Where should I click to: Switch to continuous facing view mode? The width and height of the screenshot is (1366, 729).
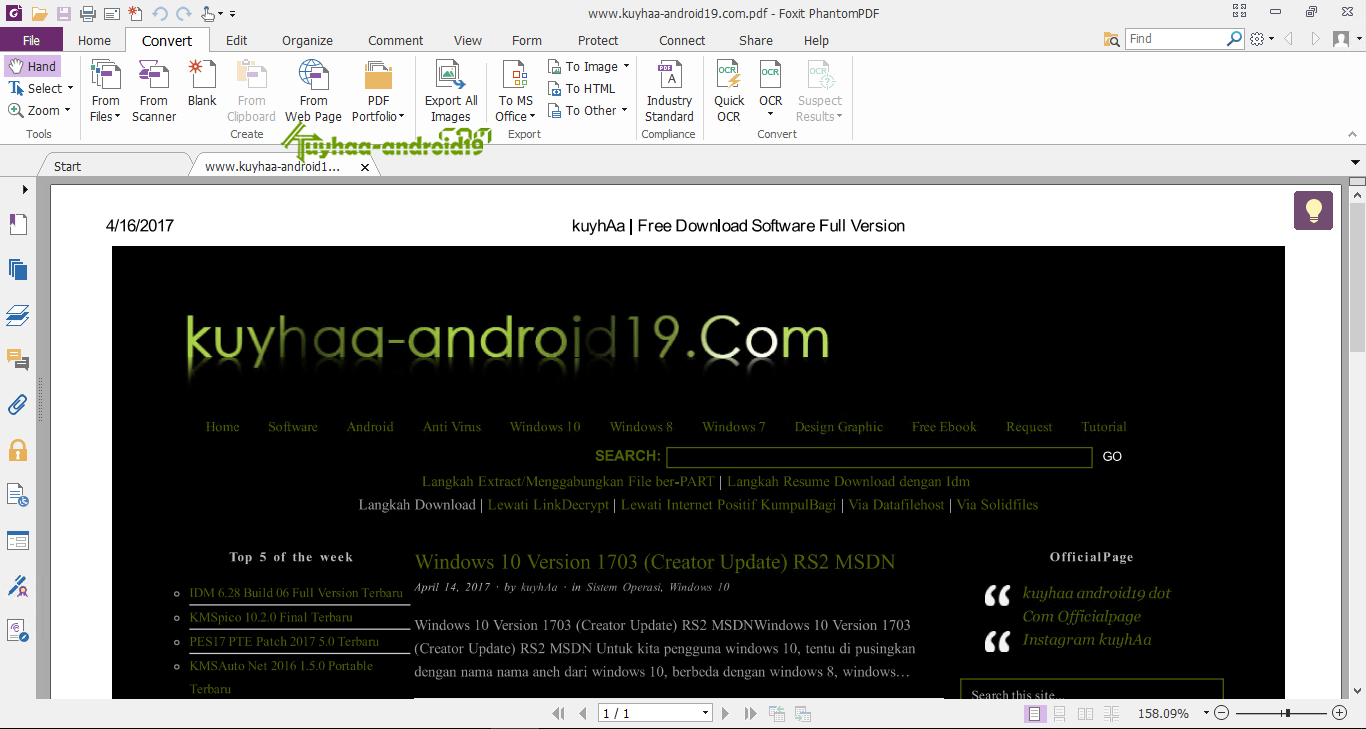(x=1111, y=713)
